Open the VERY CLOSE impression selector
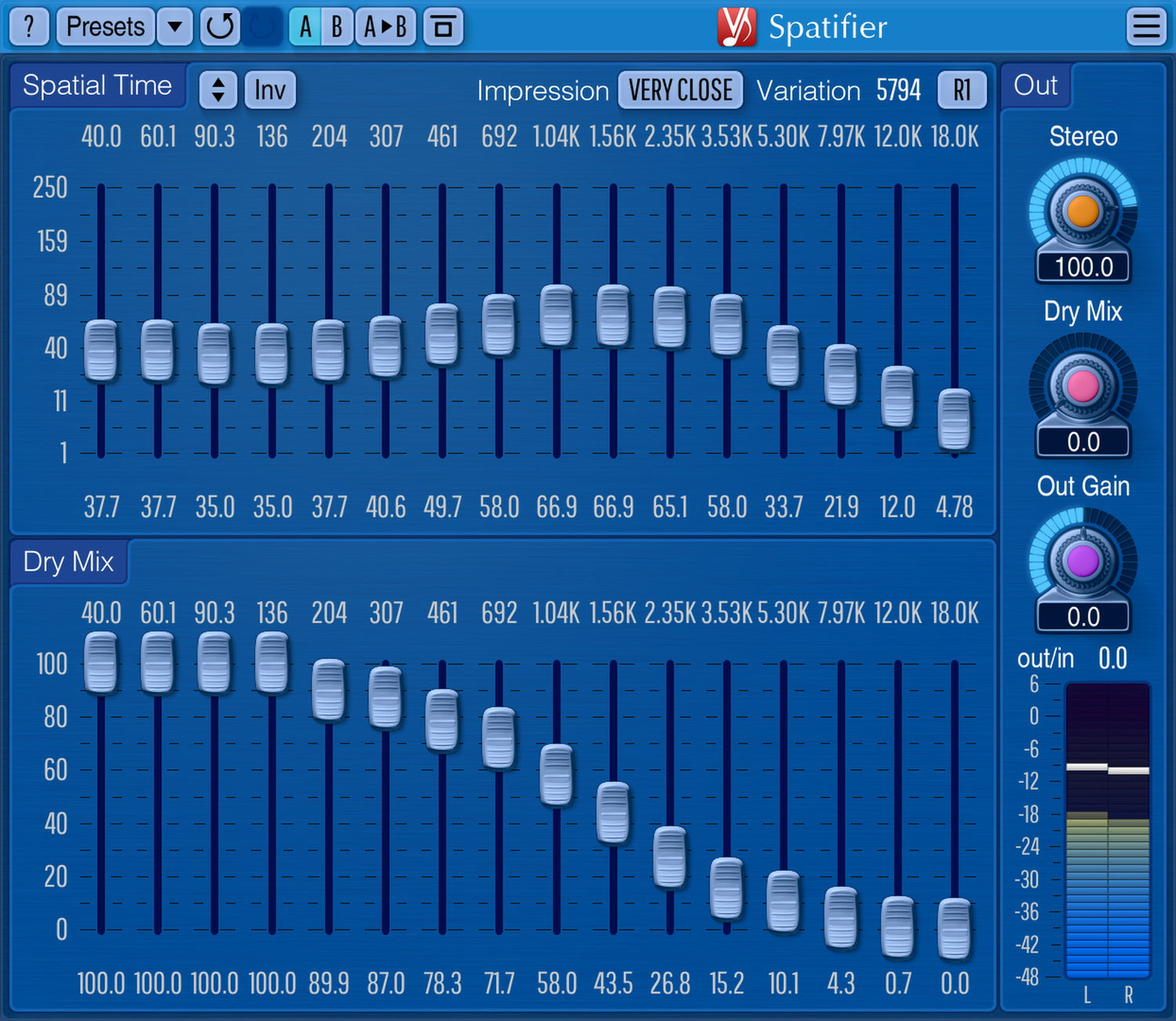The height and width of the screenshot is (1021, 1176). point(680,90)
